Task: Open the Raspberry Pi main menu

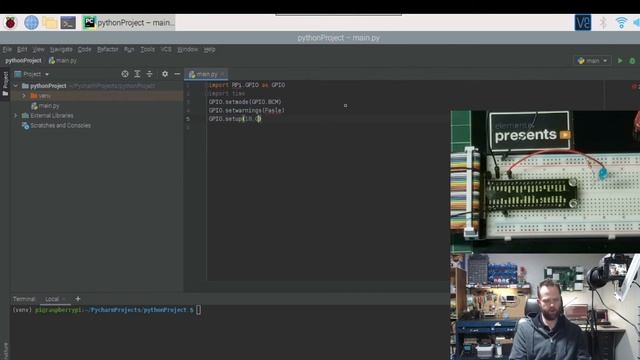Action: [x=10, y=22]
